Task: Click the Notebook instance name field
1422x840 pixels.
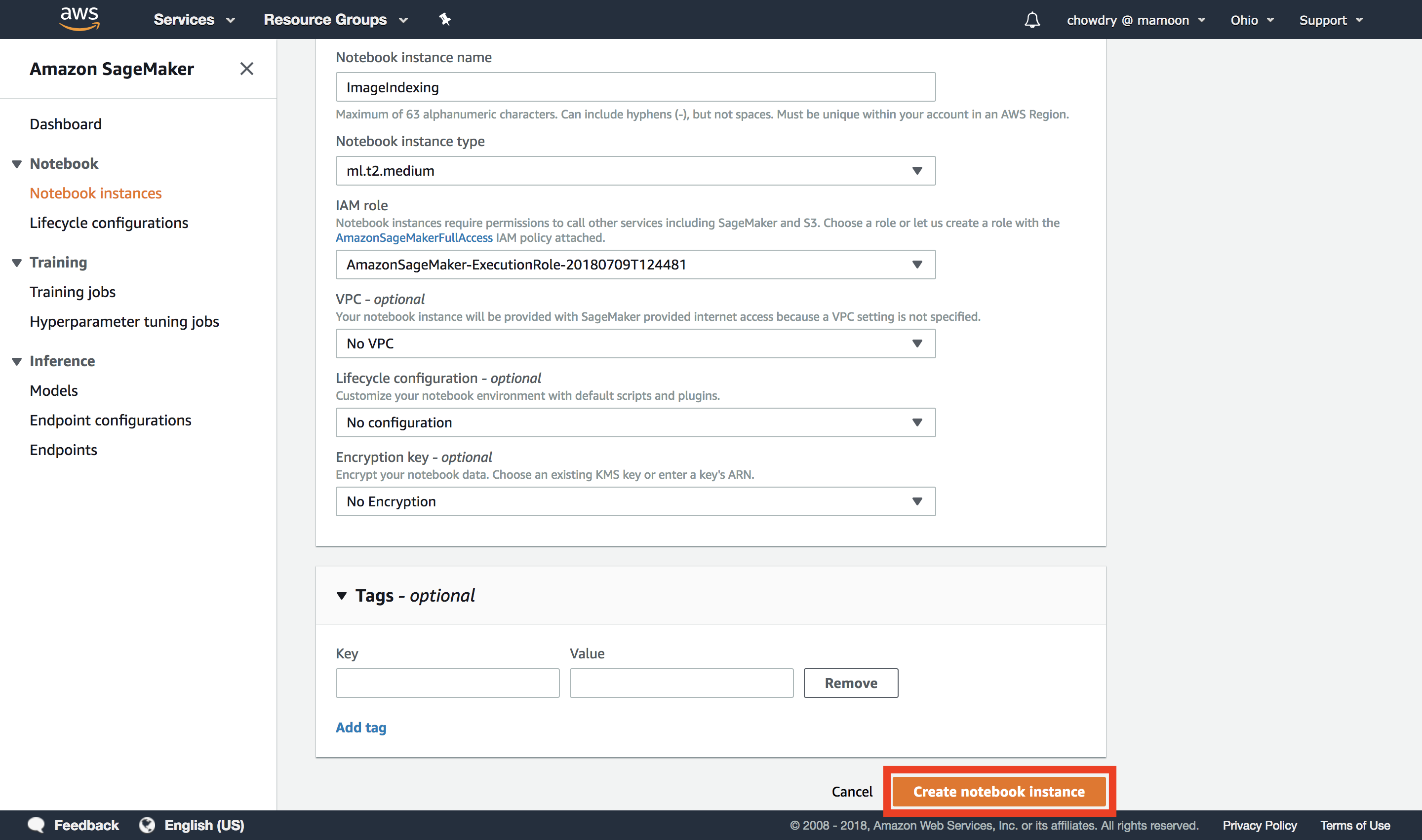Action: (635, 87)
